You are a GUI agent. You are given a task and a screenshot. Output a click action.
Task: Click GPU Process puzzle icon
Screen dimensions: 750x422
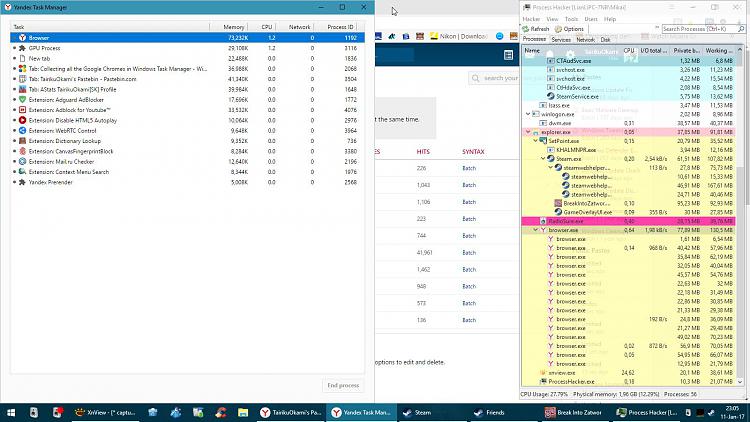22,48
